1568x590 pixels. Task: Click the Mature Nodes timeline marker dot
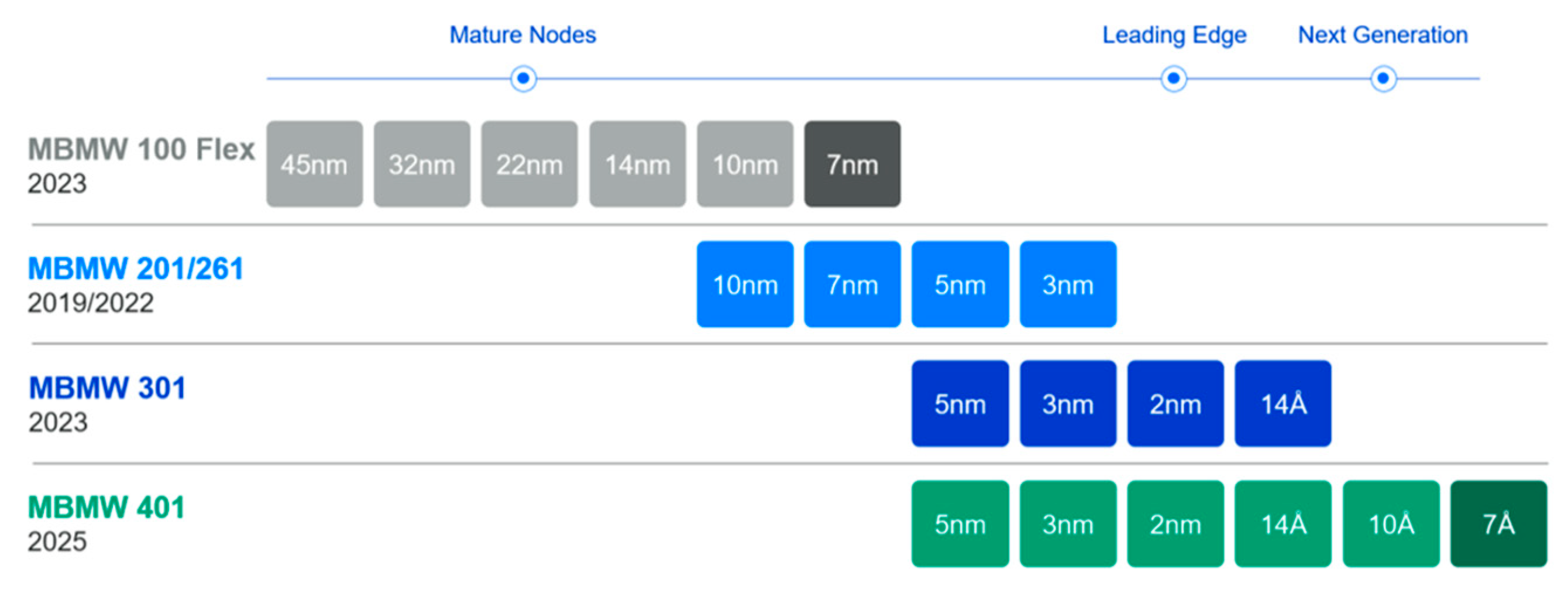523,78
